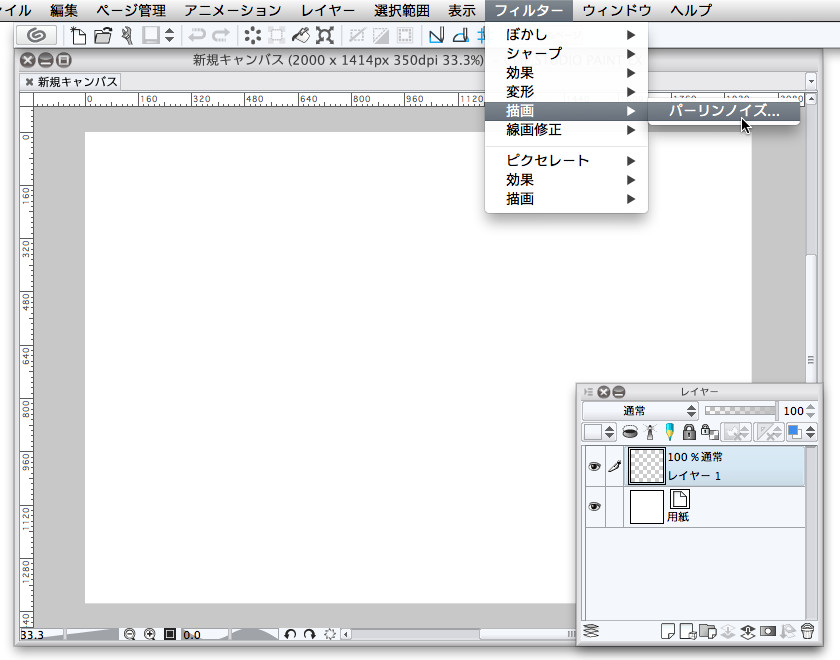Click zoom in magnifier in status bar

149,634
